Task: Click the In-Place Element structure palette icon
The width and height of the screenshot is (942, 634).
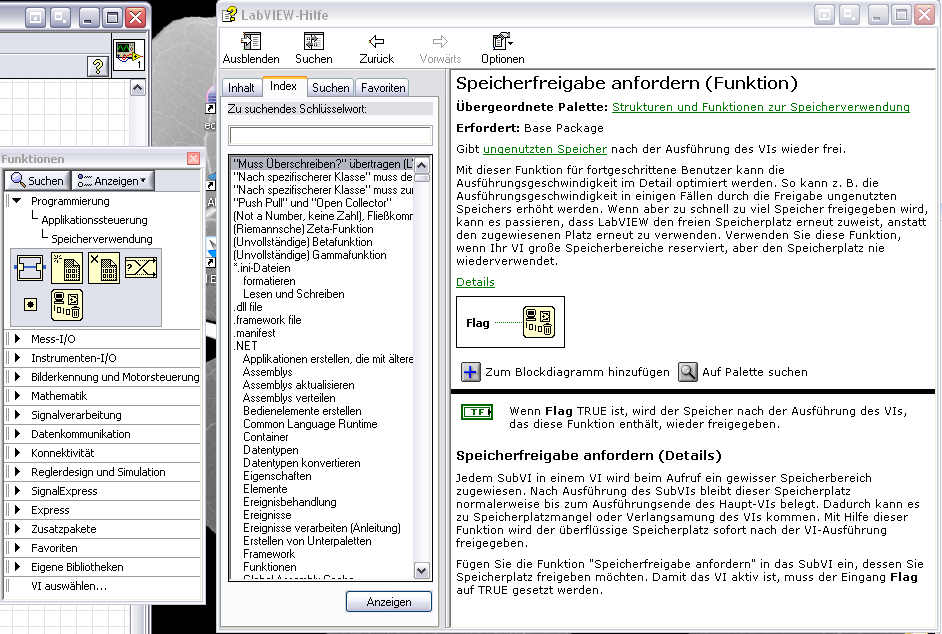Action: [29, 267]
